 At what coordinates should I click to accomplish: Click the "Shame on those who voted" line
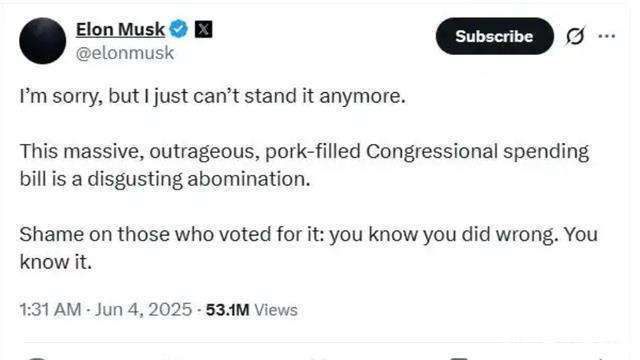click(x=309, y=235)
